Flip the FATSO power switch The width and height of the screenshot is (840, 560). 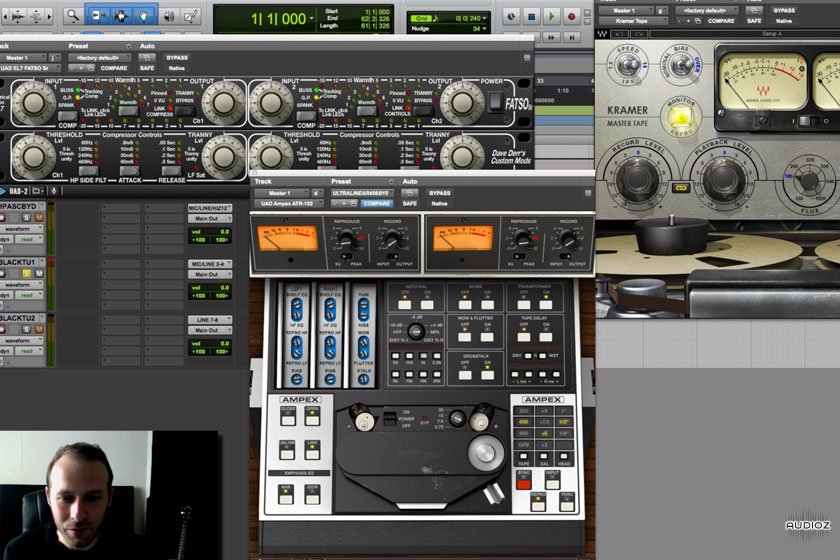[494, 101]
